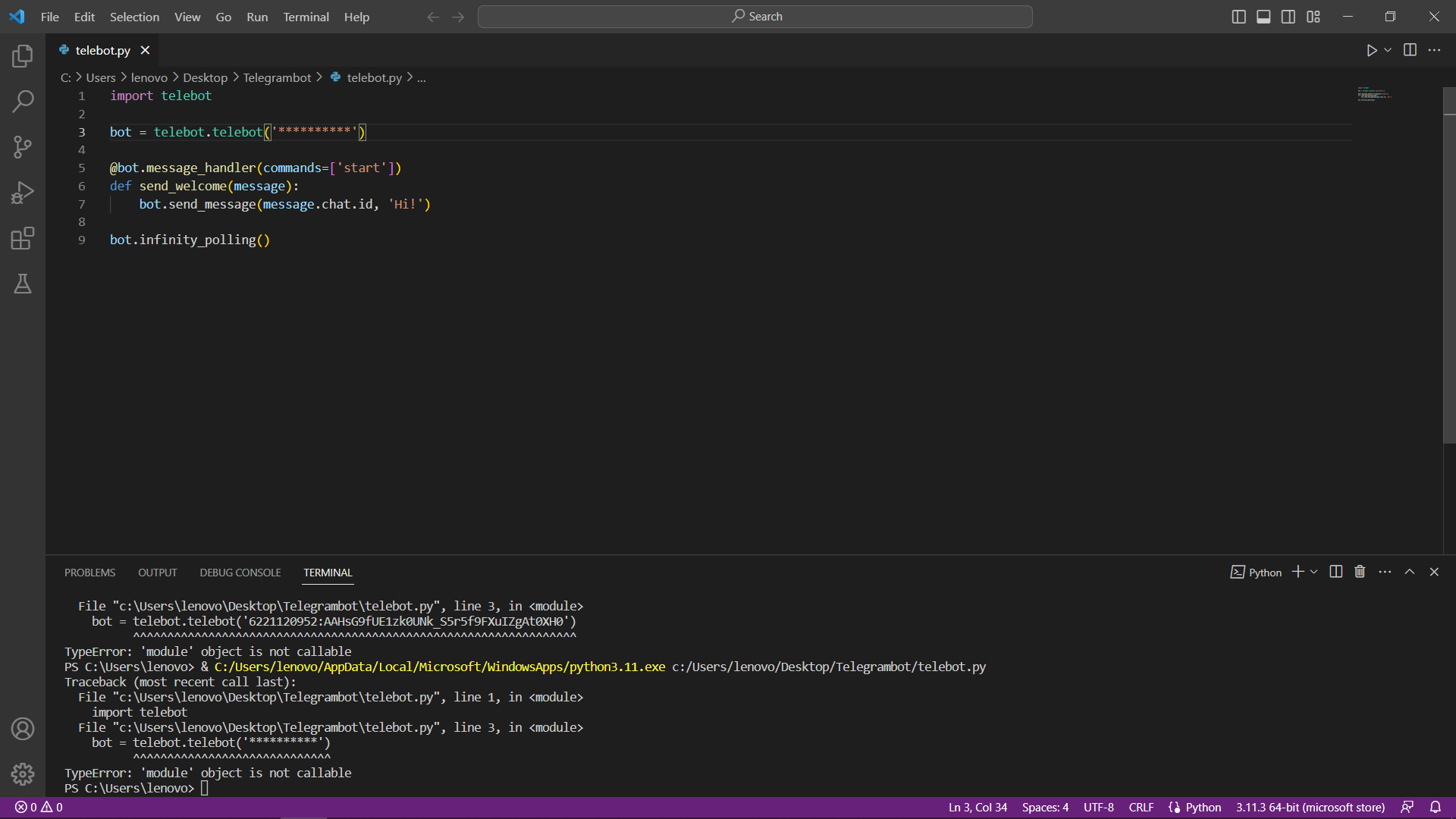Image resolution: width=1456 pixels, height=819 pixels.
Task: Maximize panel size with the chevron up
Action: pos(1410,572)
